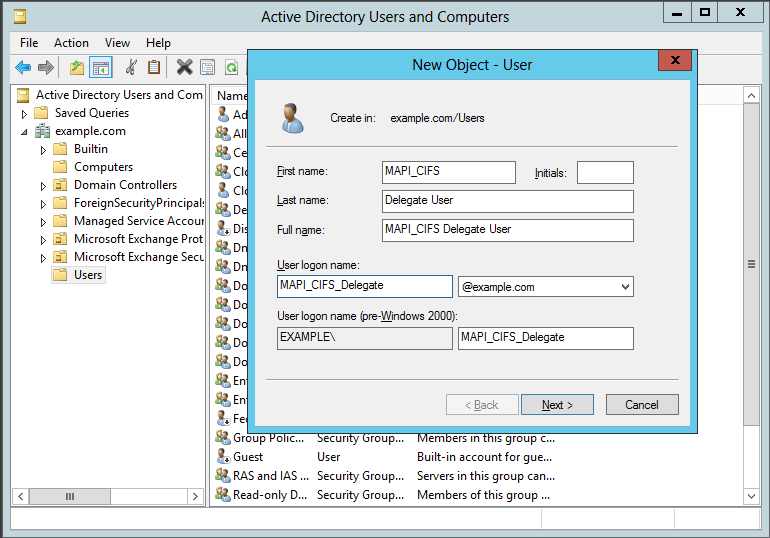Open the Action menu
Screen dimensions: 770x538
pyautogui.click(x=71, y=43)
